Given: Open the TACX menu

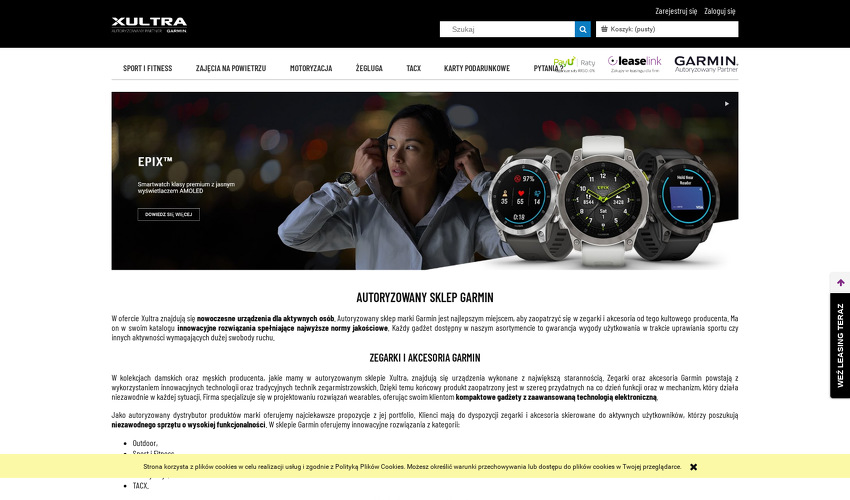Looking at the screenshot, I should (x=414, y=68).
